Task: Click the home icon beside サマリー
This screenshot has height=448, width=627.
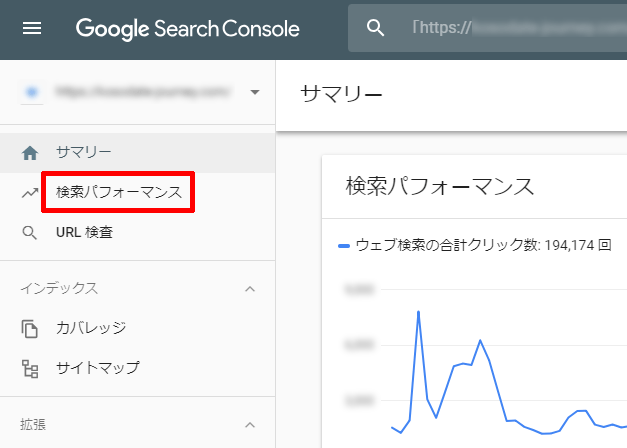Action: [30, 153]
